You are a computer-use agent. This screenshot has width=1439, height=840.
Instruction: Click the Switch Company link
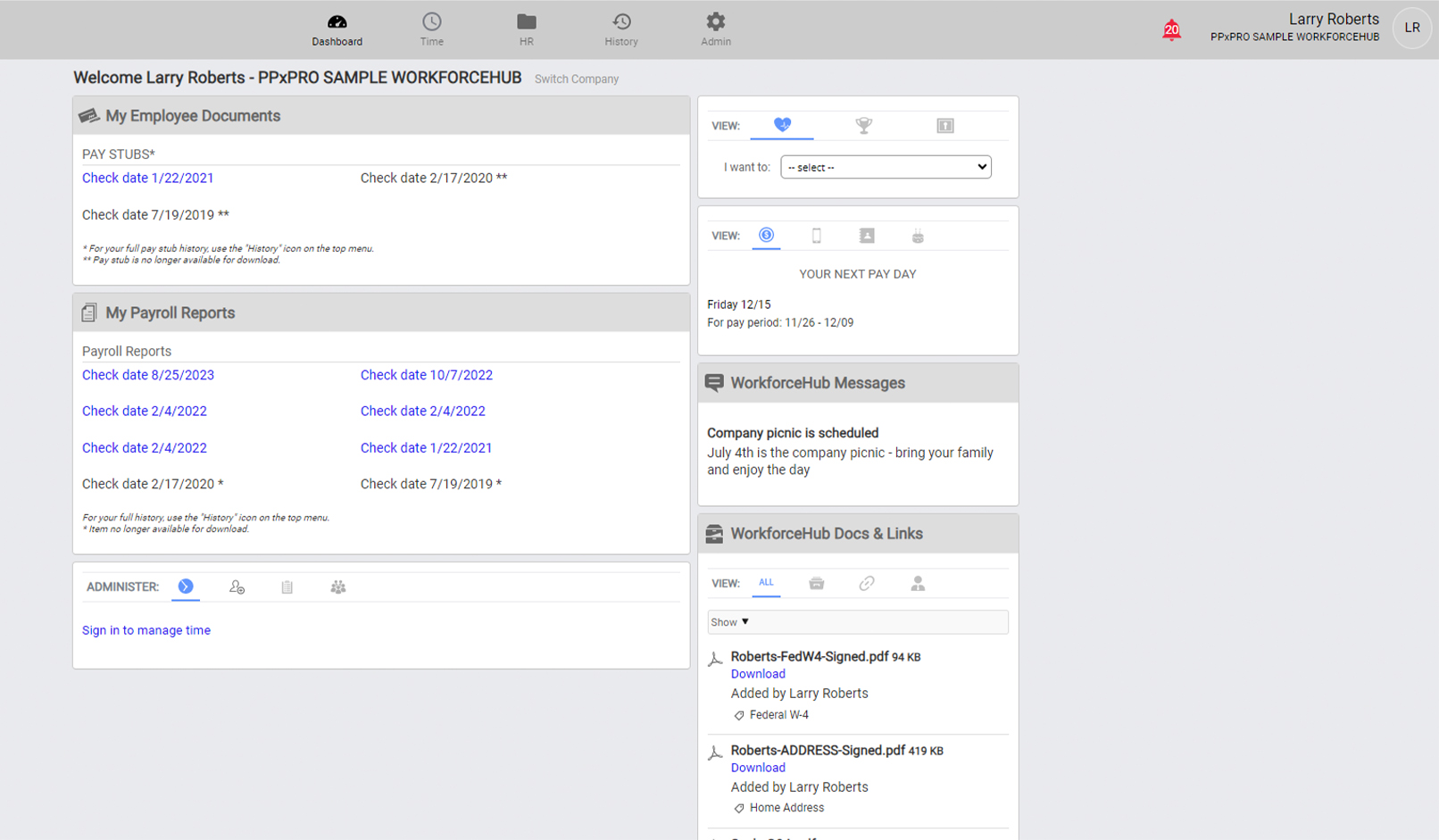[x=577, y=79]
